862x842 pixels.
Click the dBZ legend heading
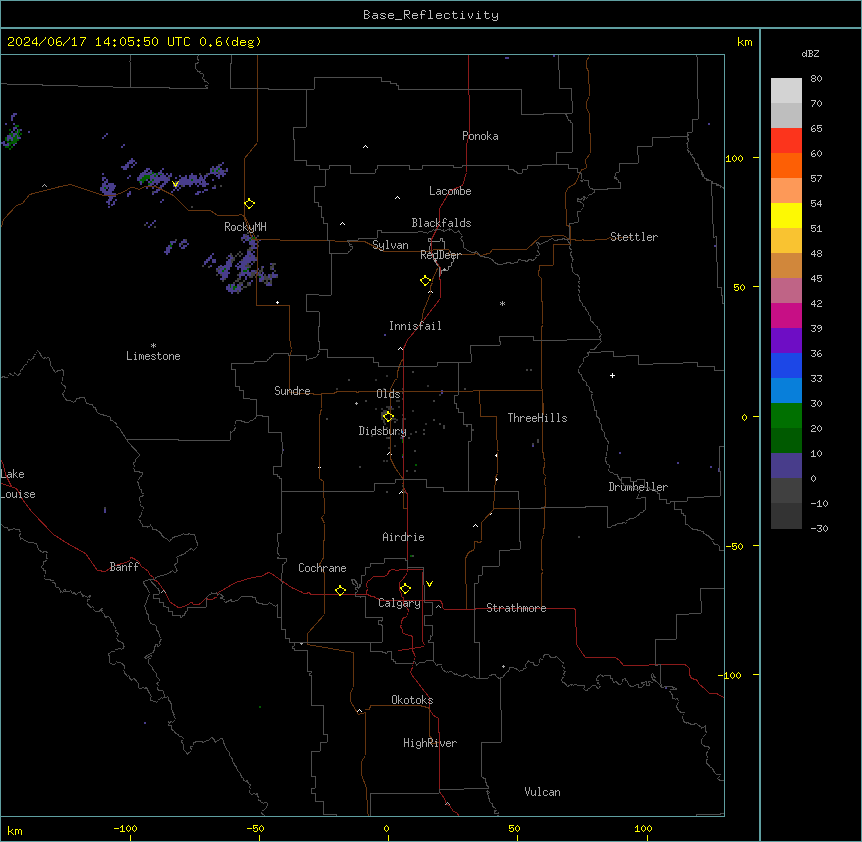coord(810,53)
